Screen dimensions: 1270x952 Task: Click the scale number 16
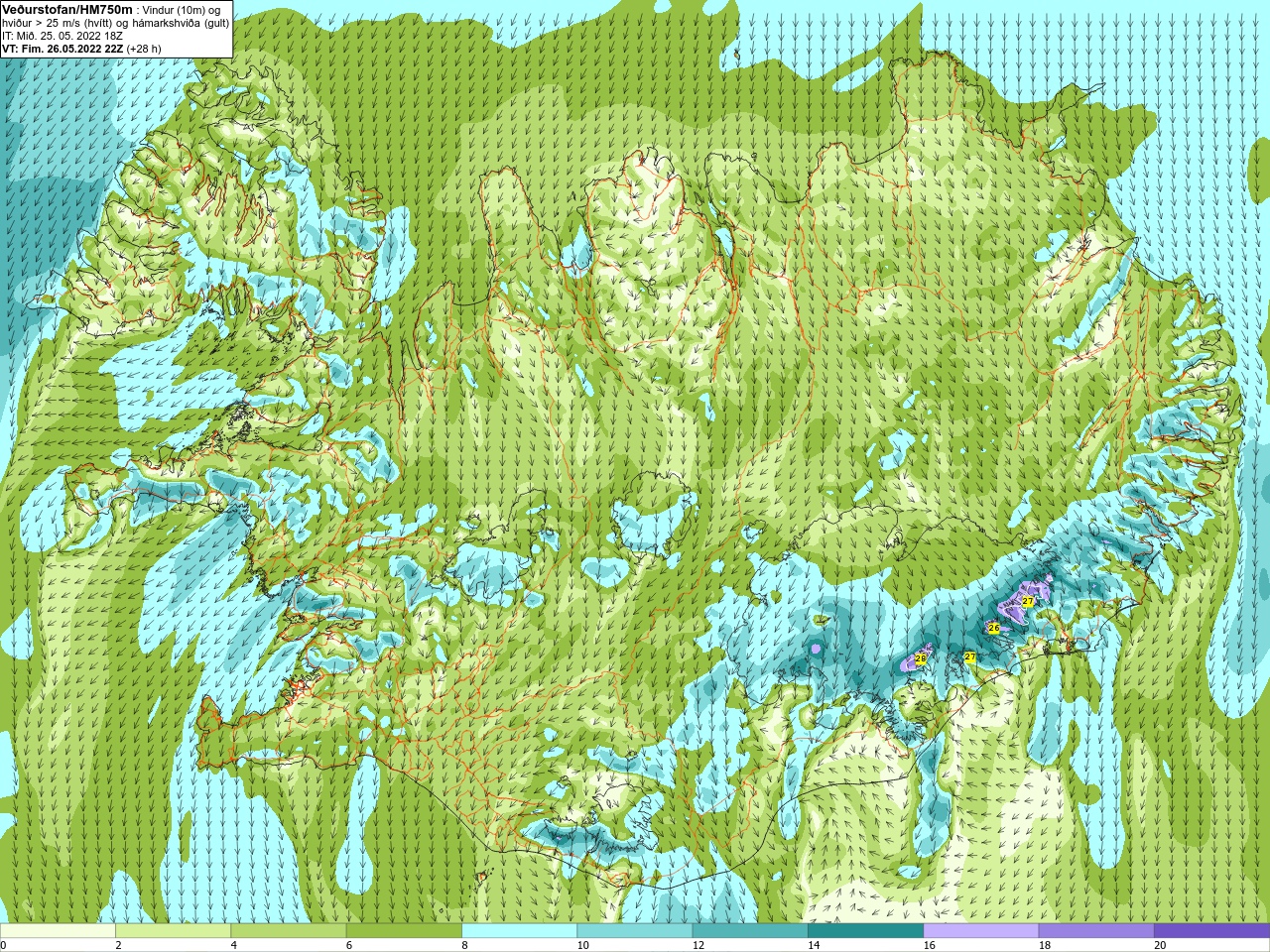[929, 945]
